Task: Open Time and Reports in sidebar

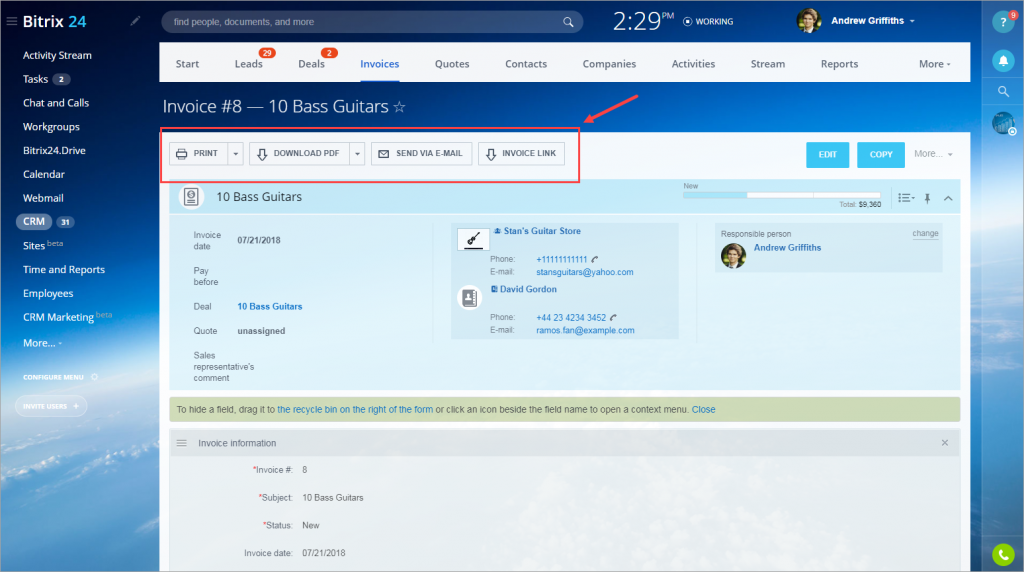Action: [x=64, y=270]
